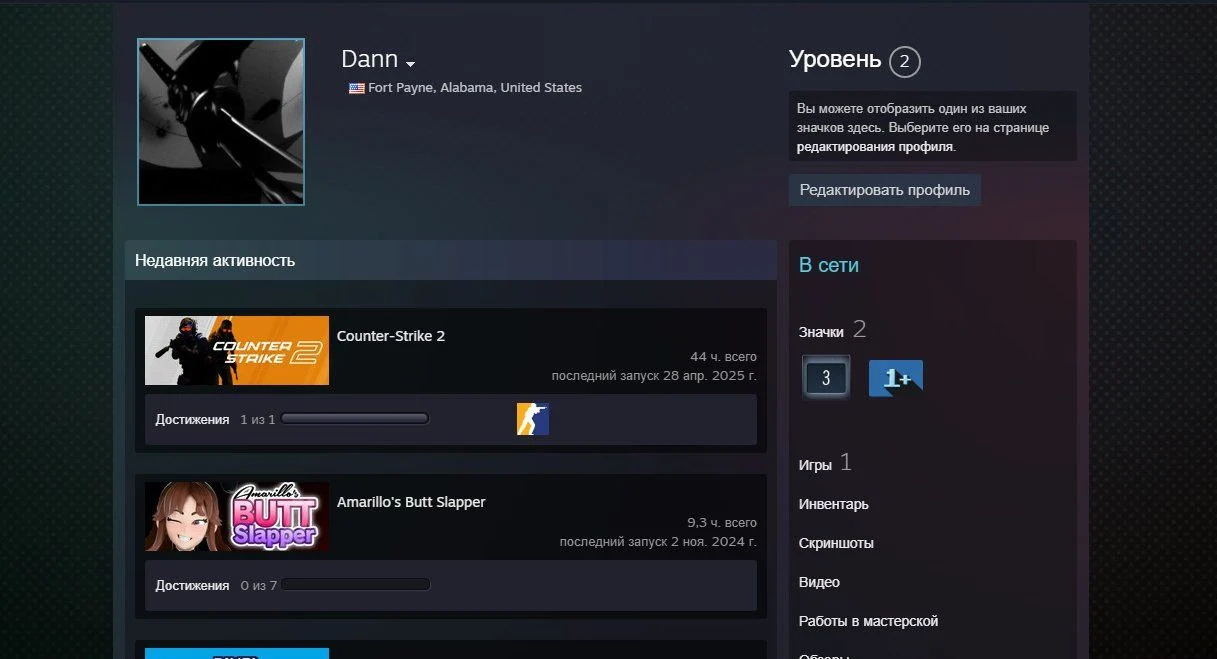The image size is (1217, 659).
Task: Open the Dann profile avatar picture
Action: (x=221, y=122)
